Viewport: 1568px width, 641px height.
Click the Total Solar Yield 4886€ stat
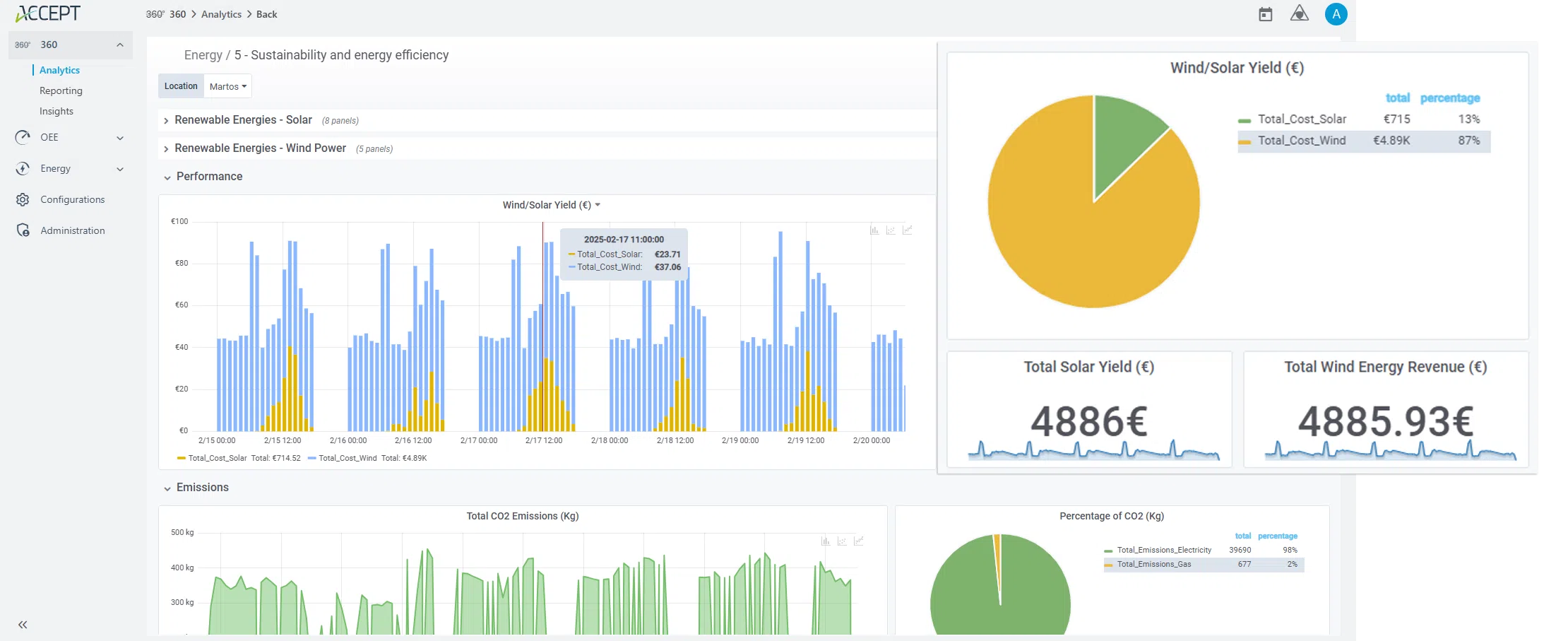point(1089,421)
